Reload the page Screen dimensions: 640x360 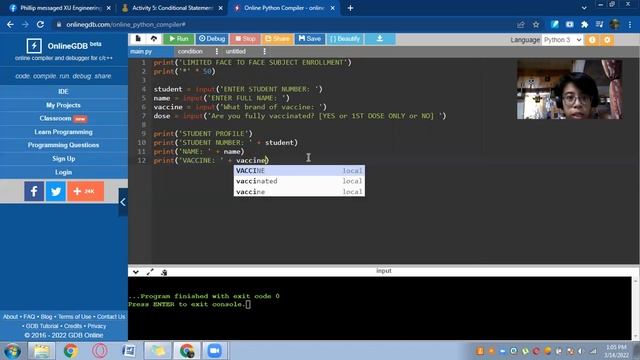click(x=40, y=24)
